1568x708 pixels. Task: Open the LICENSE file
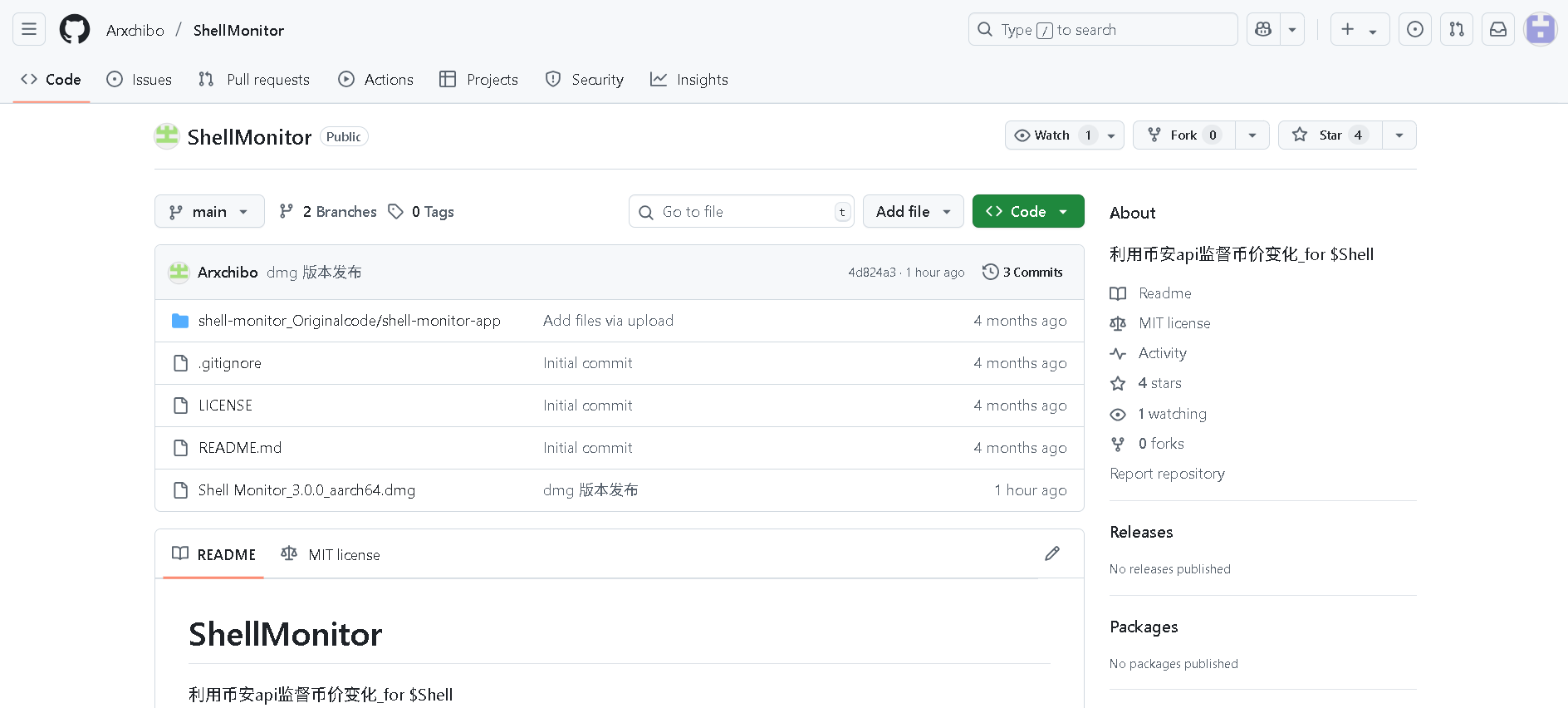[x=225, y=406]
